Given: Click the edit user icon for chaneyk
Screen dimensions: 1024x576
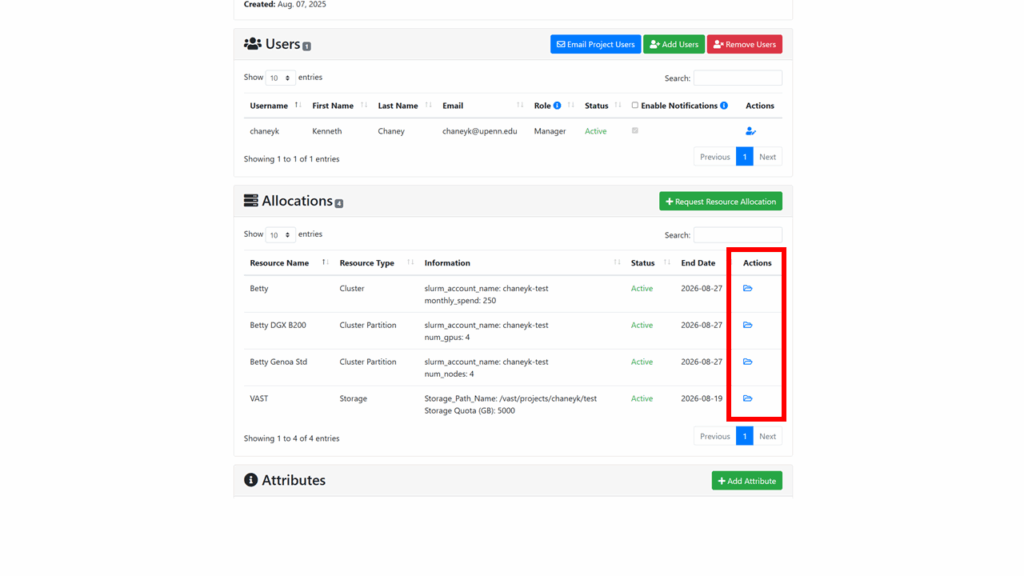Looking at the screenshot, I should (x=750, y=131).
